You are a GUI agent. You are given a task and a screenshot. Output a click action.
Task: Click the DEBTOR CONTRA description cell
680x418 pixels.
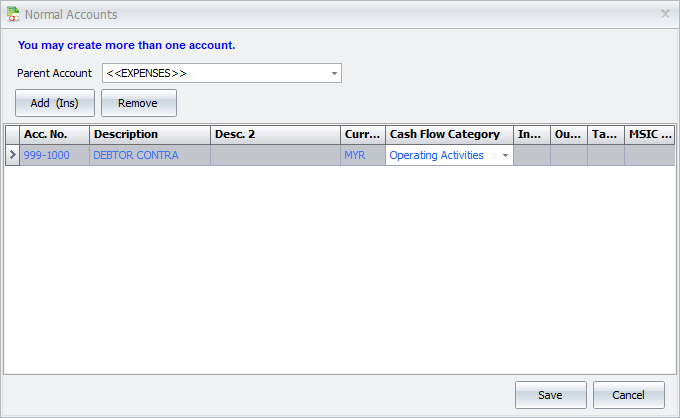pyautogui.click(x=149, y=156)
